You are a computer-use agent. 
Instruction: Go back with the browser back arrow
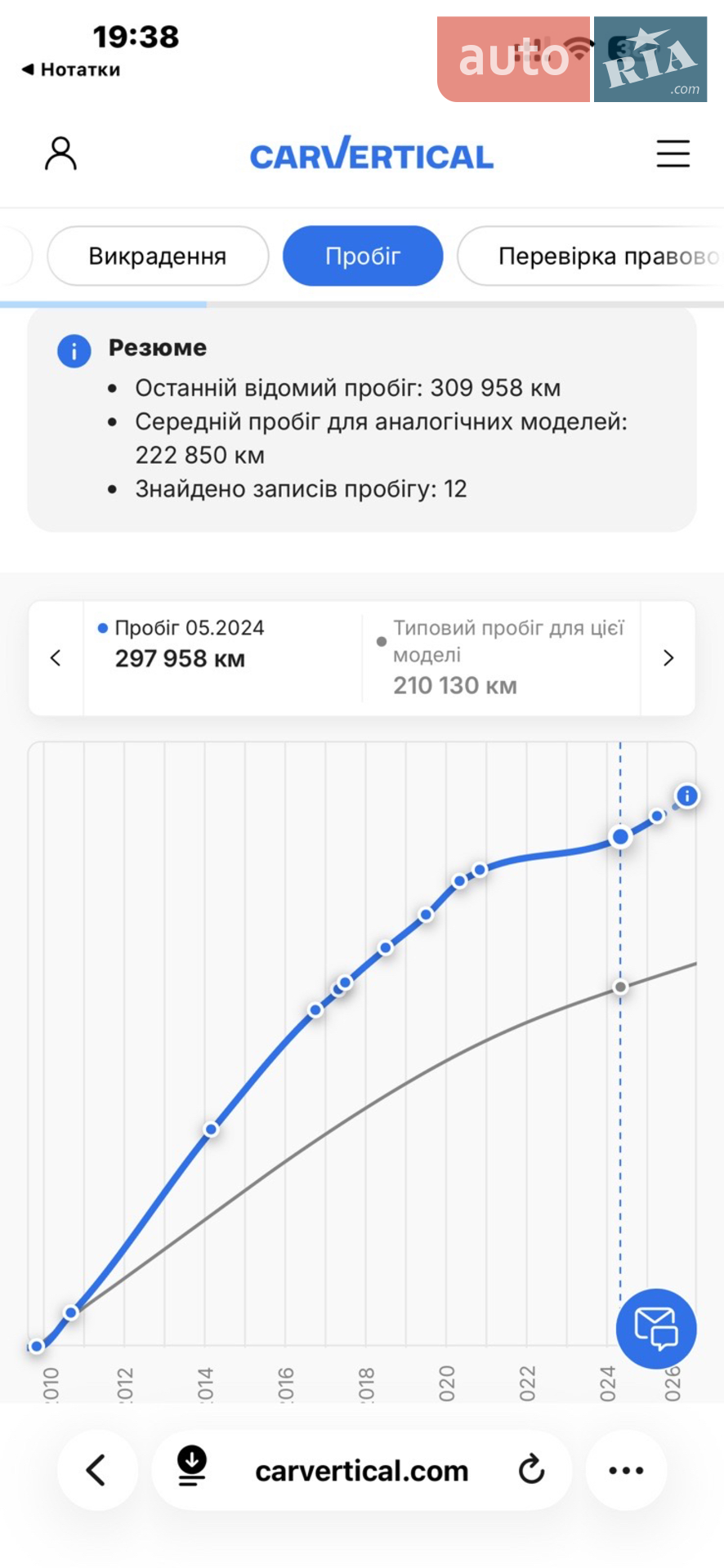97,1470
